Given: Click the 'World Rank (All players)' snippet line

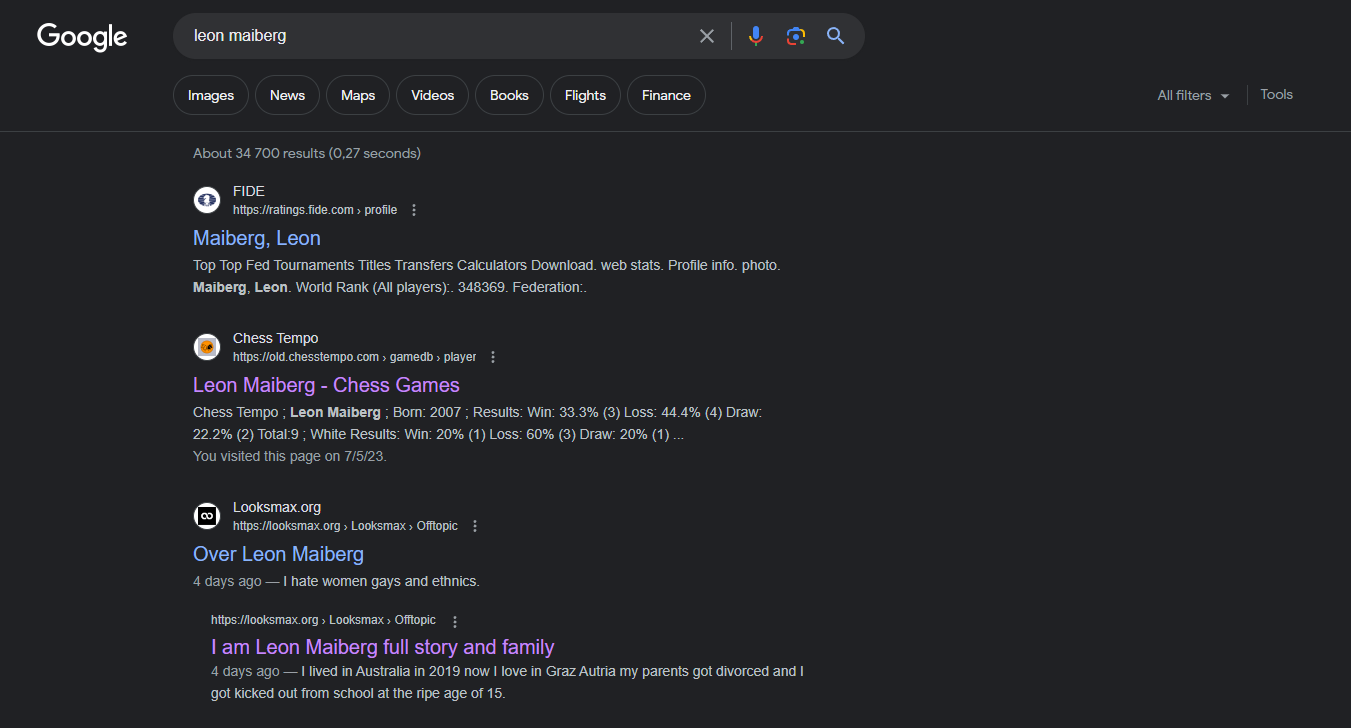Looking at the screenshot, I should 390,287.
